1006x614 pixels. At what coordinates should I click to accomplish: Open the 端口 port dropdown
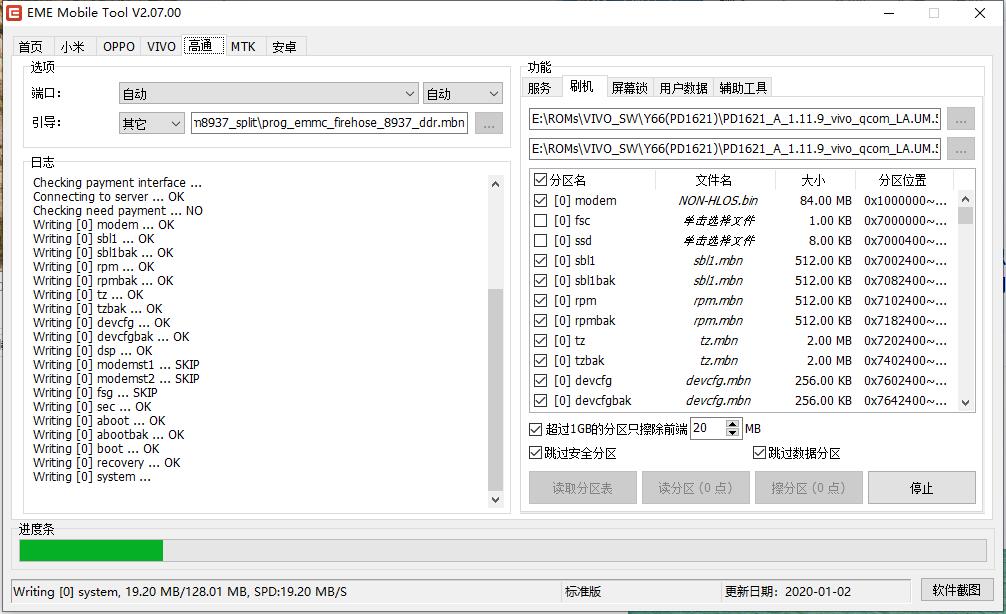pos(268,94)
